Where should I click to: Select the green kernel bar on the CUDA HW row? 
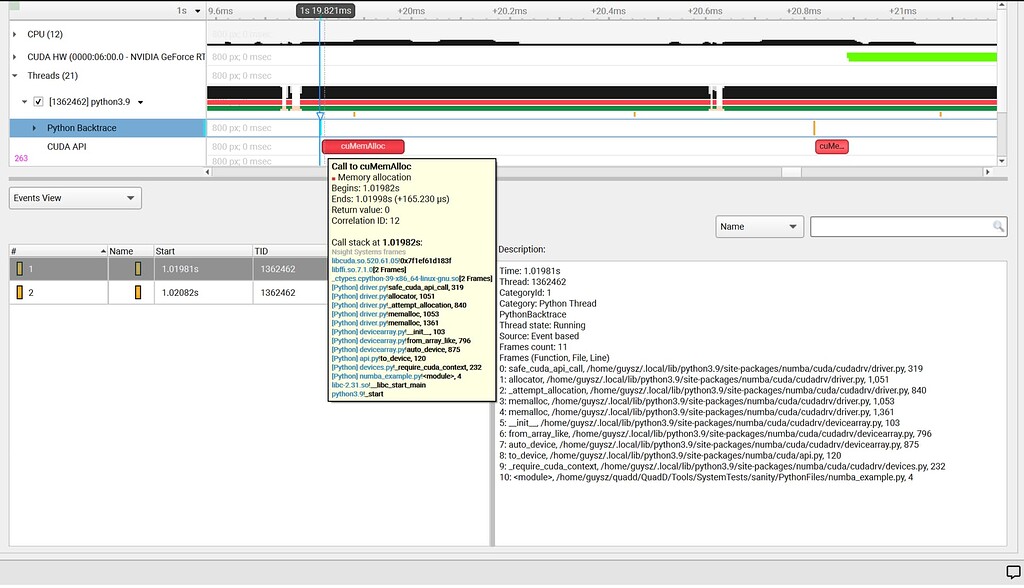point(920,57)
